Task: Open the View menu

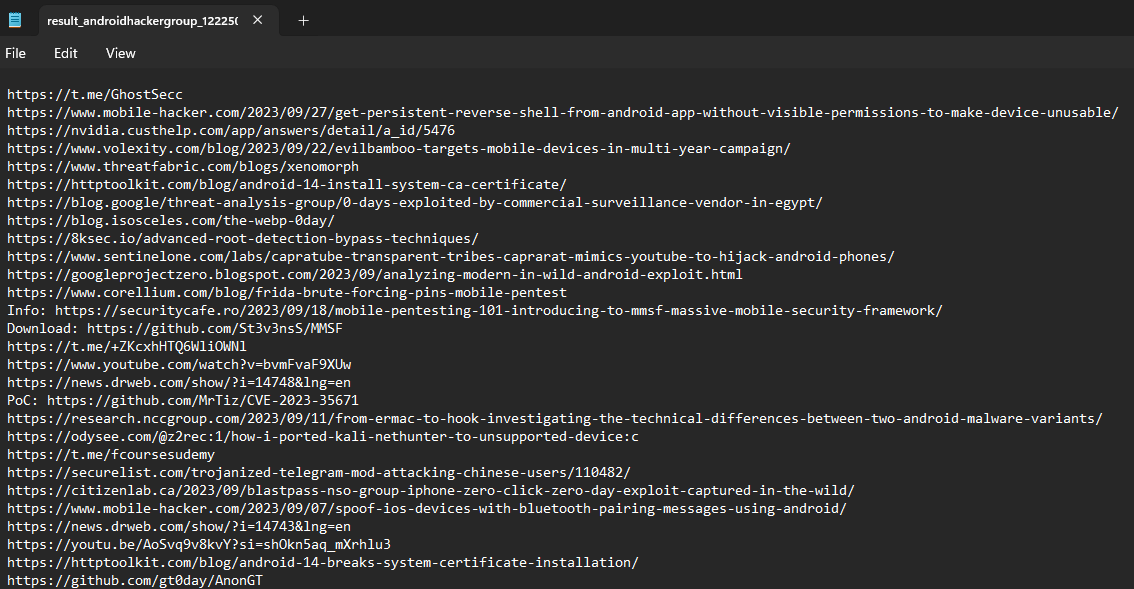Action: pyautogui.click(x=120, y=53)
